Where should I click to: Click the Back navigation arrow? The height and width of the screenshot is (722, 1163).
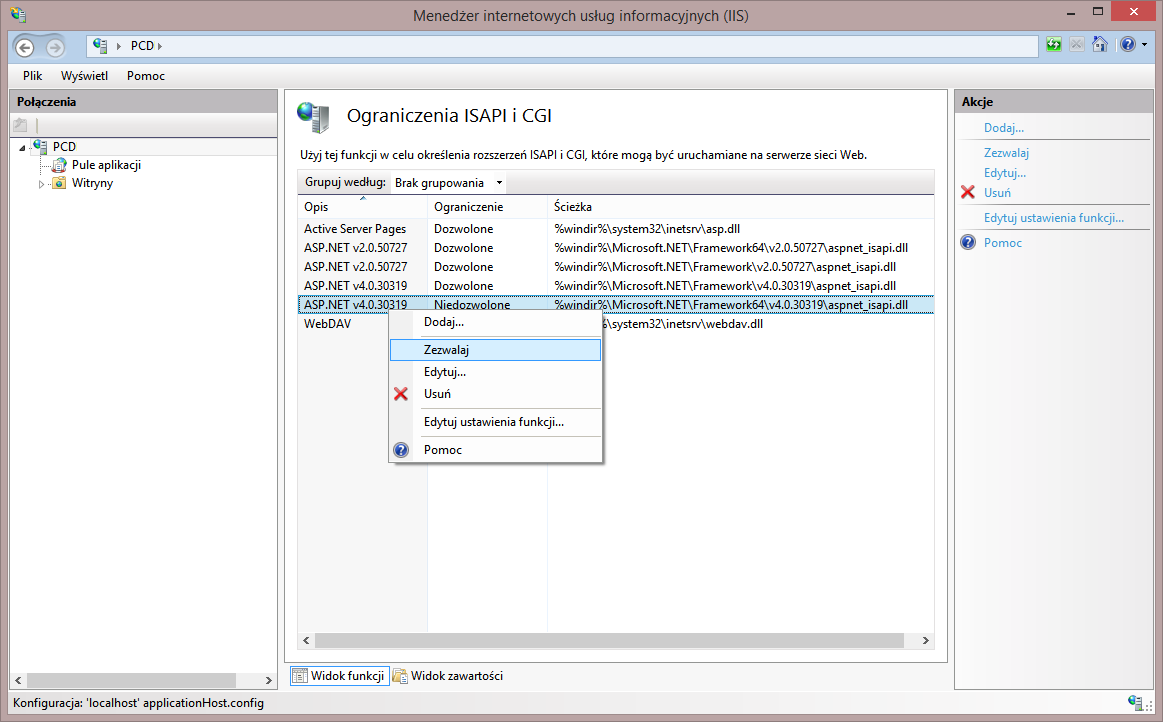(x=24, y=48)
